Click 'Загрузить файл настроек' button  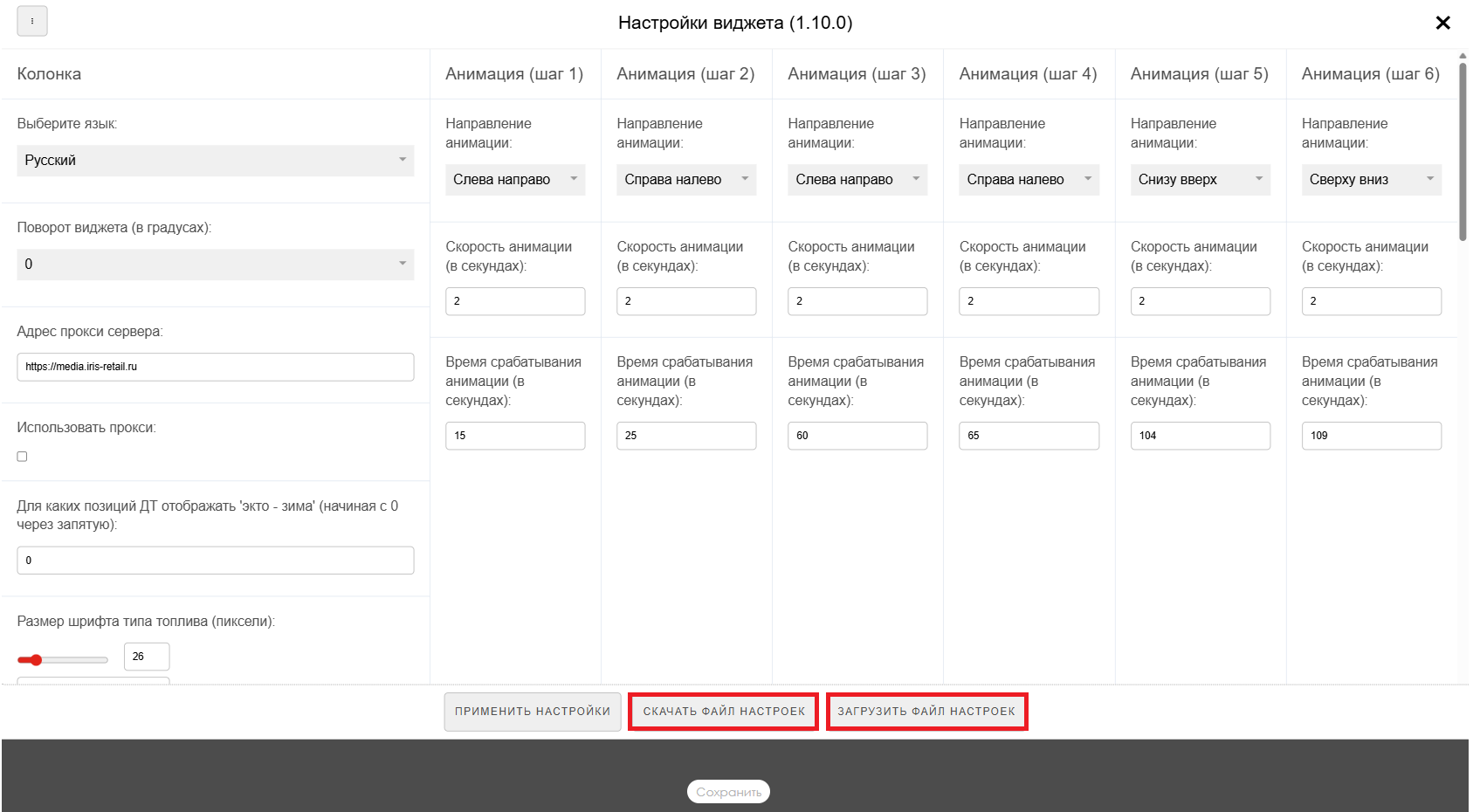click(926, 712)
